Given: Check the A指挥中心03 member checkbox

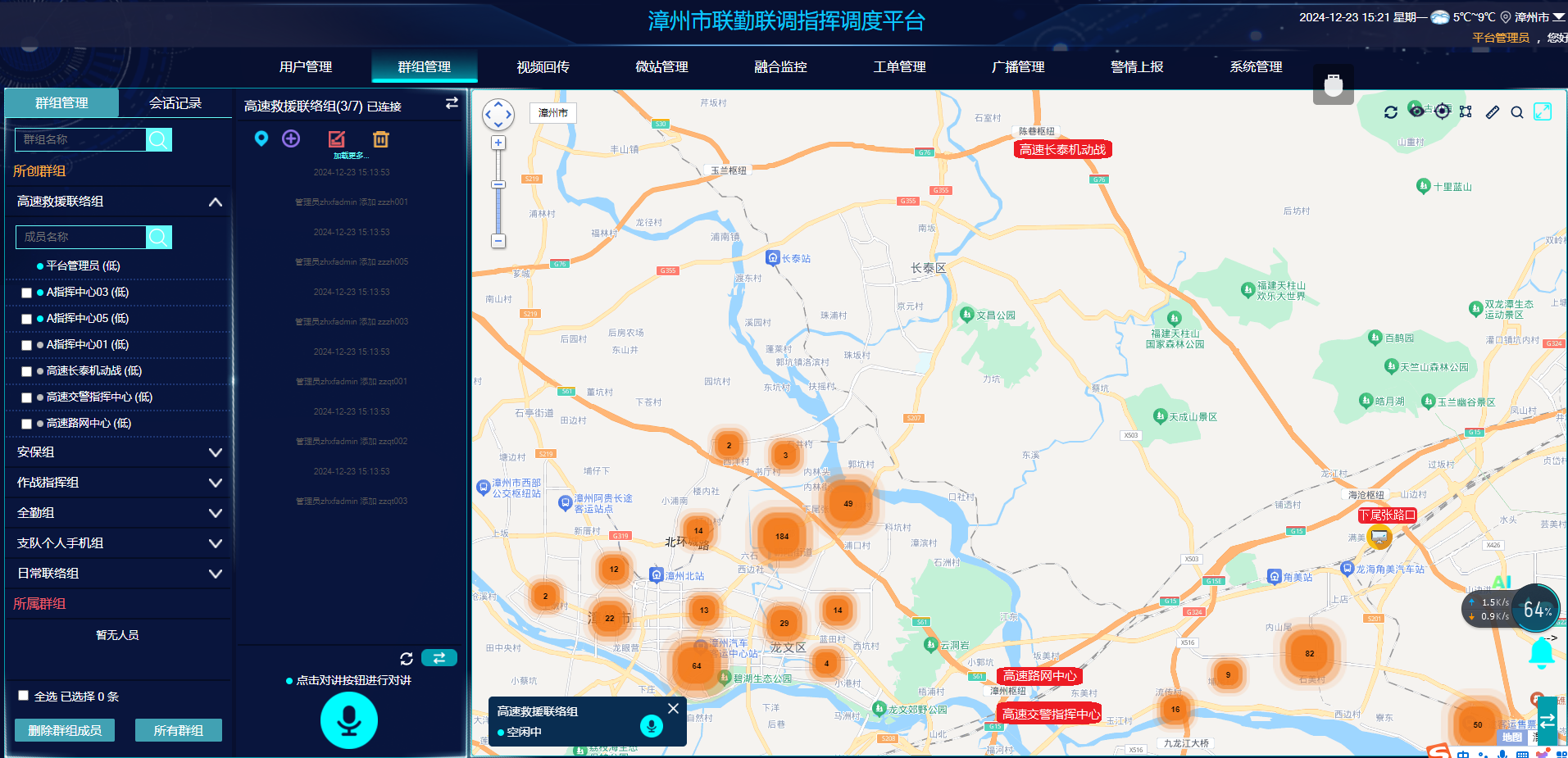Looking at the screenshot, I should coord(26,293).
